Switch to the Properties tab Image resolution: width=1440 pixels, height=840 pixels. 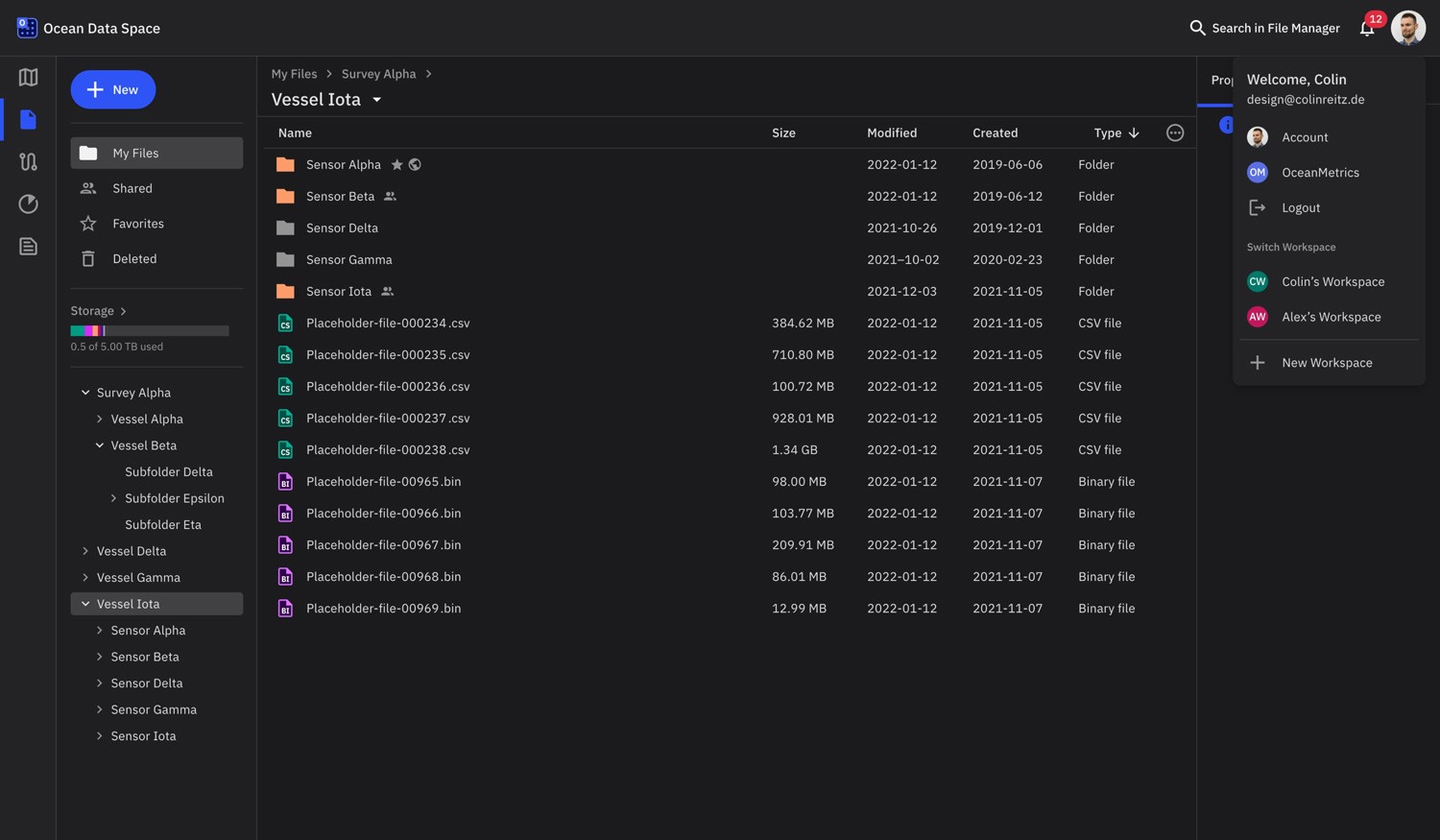coord(1221,80)
